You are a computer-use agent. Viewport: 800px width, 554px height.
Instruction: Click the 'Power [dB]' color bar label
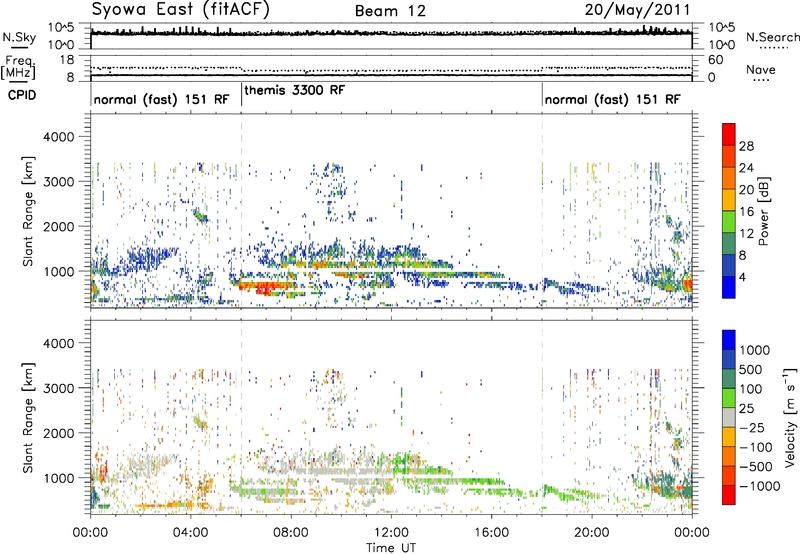tap(764, 211)
